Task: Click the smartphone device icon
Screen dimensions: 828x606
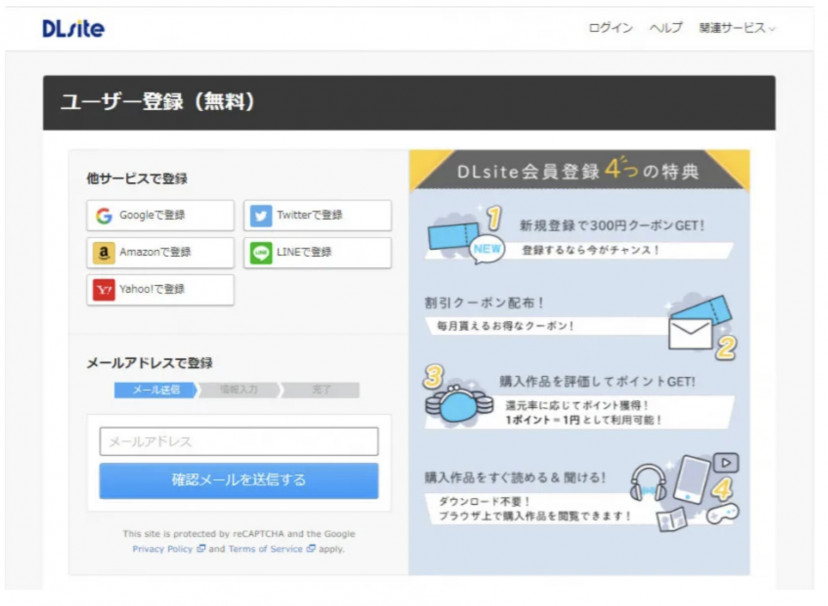Action: point(692,479)
